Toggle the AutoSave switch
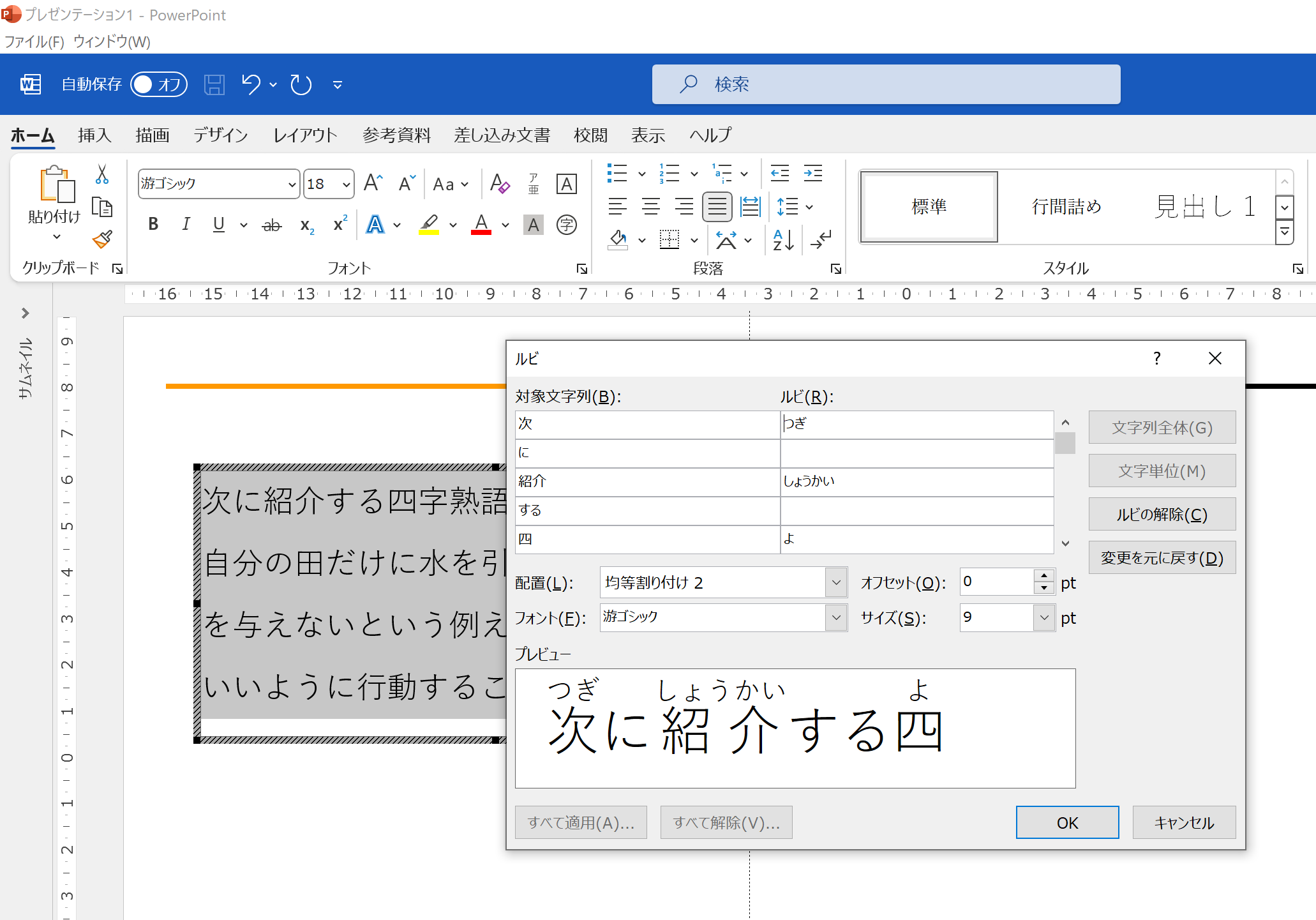The height and width of the screenshot is (920, 1316). (x=158, y=84)
